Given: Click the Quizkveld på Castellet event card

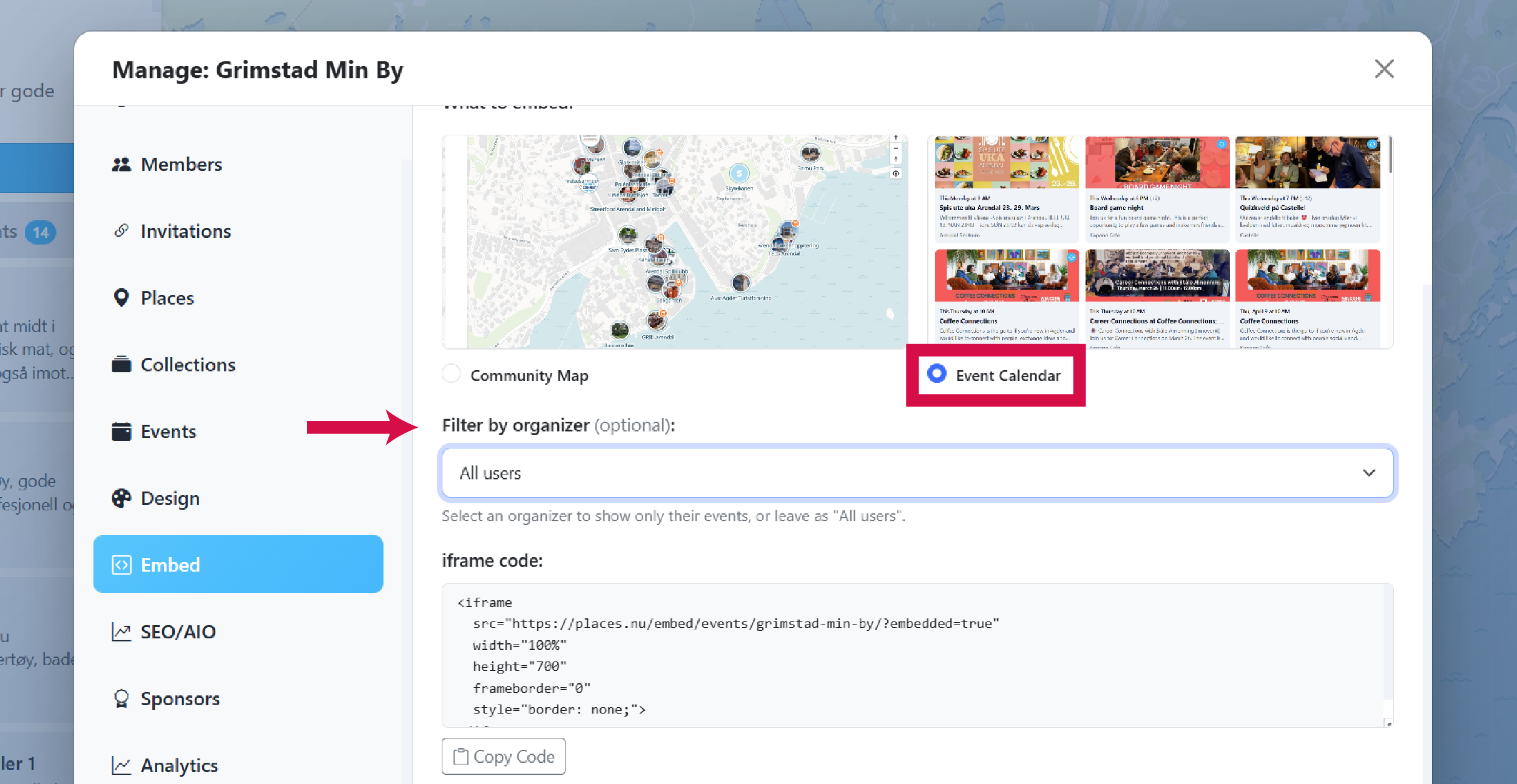Looking at the screenshot, I should 1308,189.
